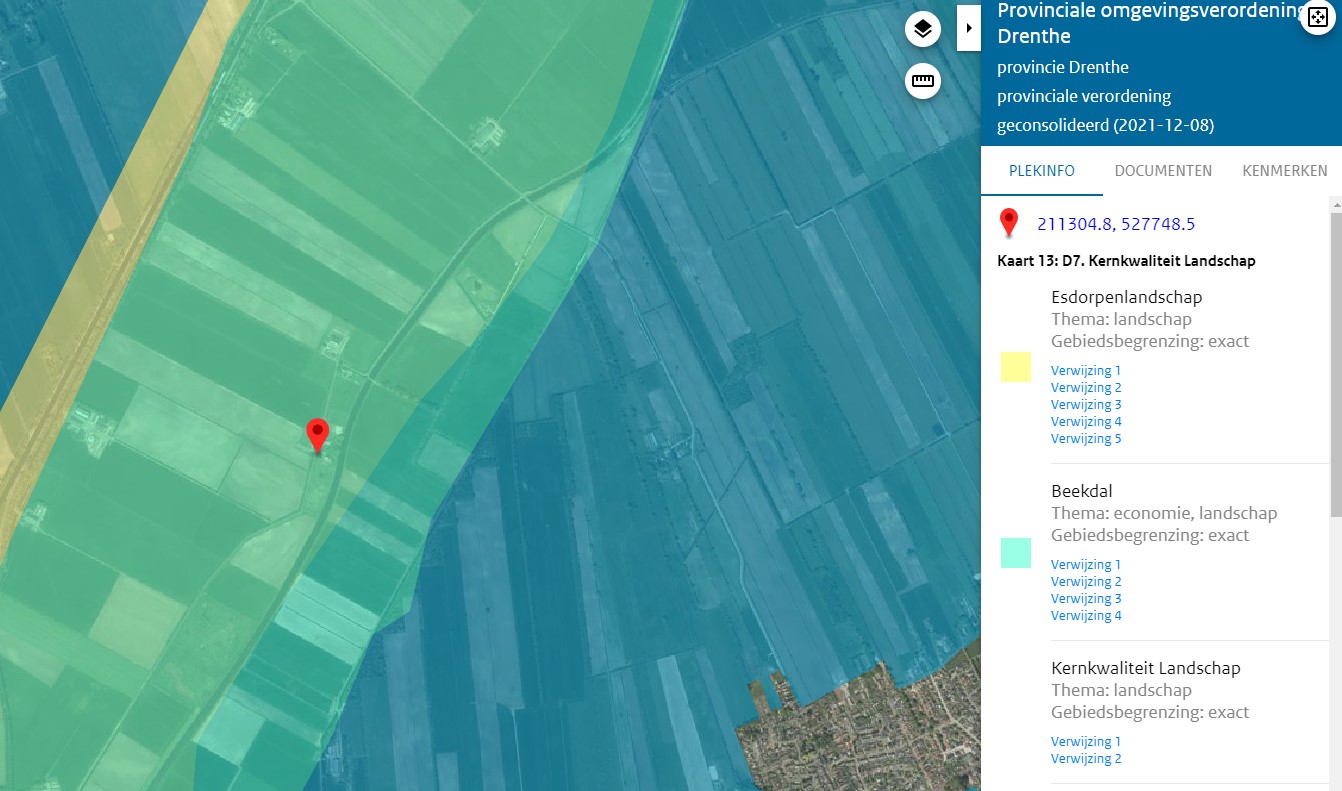This screenshot has width=1342, height=791.
Task: Click the fullscreen icon in top corner
Action: pos(1318,18)
